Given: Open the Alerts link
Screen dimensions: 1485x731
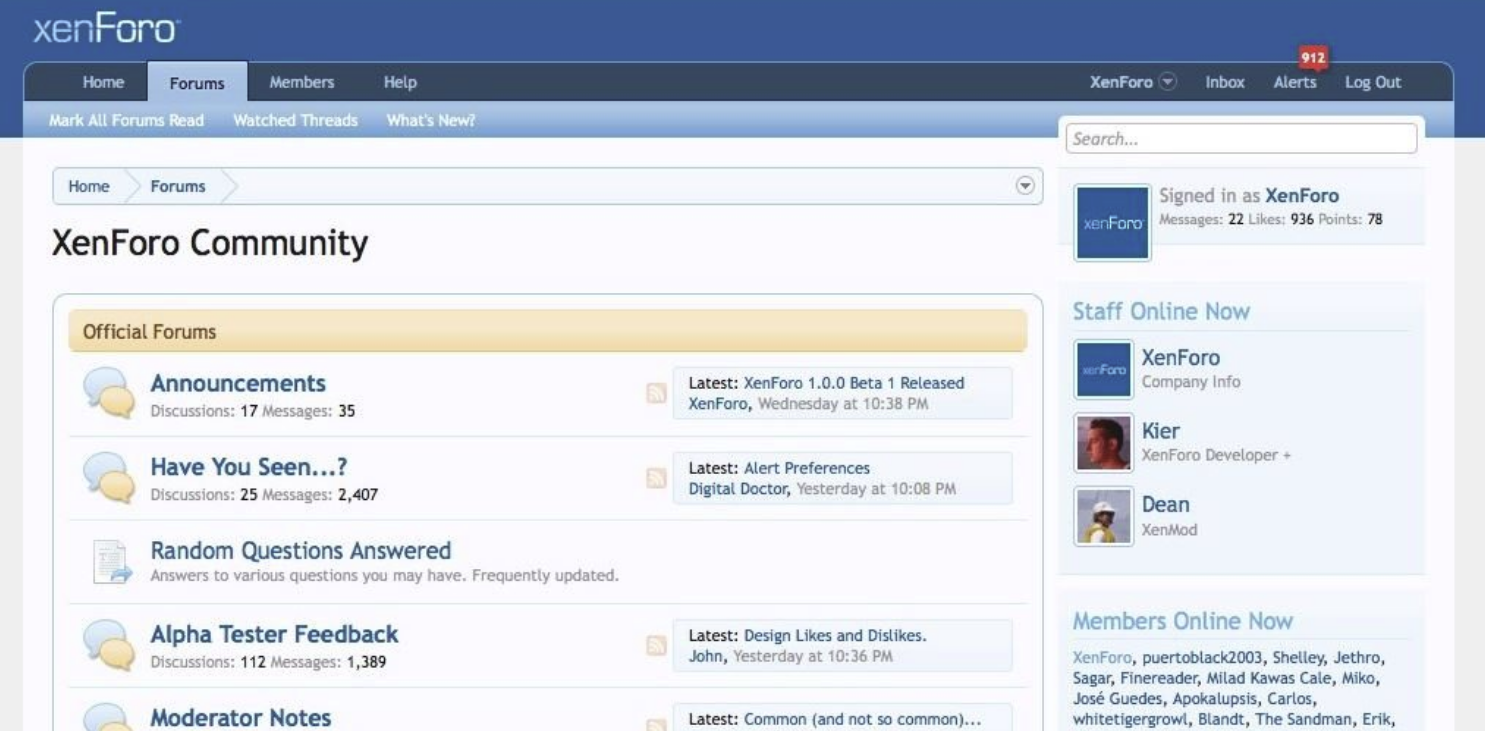Looking at the screenshot, I should pos(1295,82).
